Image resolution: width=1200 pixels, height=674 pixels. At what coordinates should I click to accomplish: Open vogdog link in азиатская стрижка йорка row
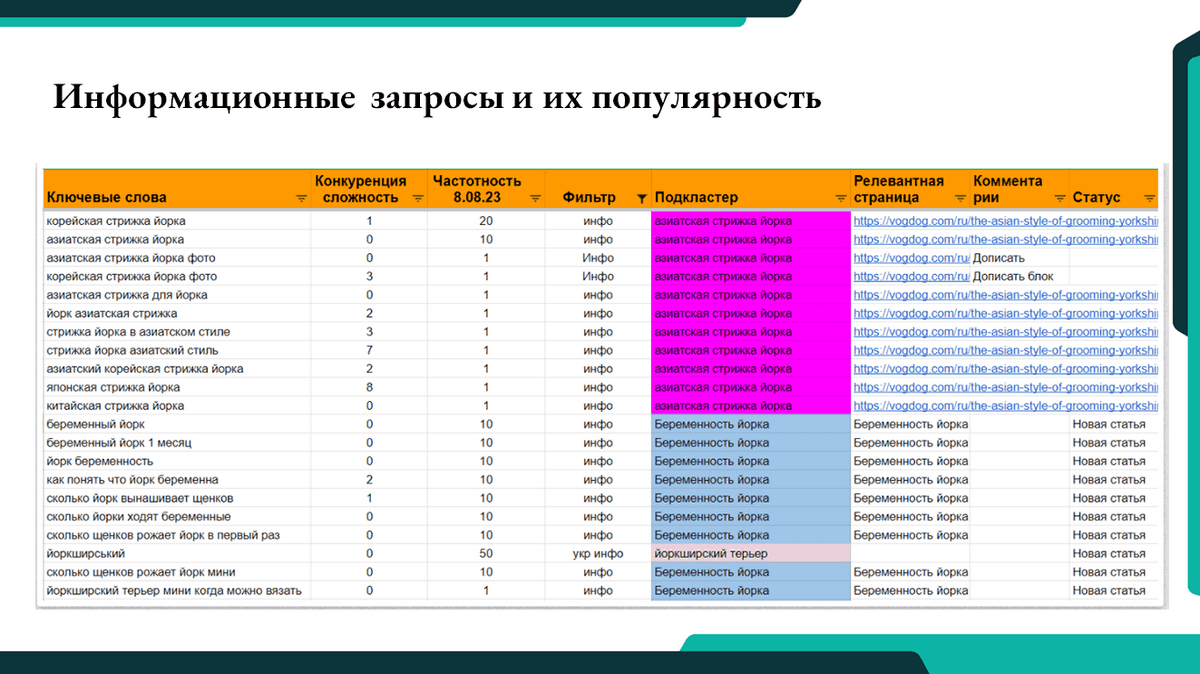click(1005, 239)
